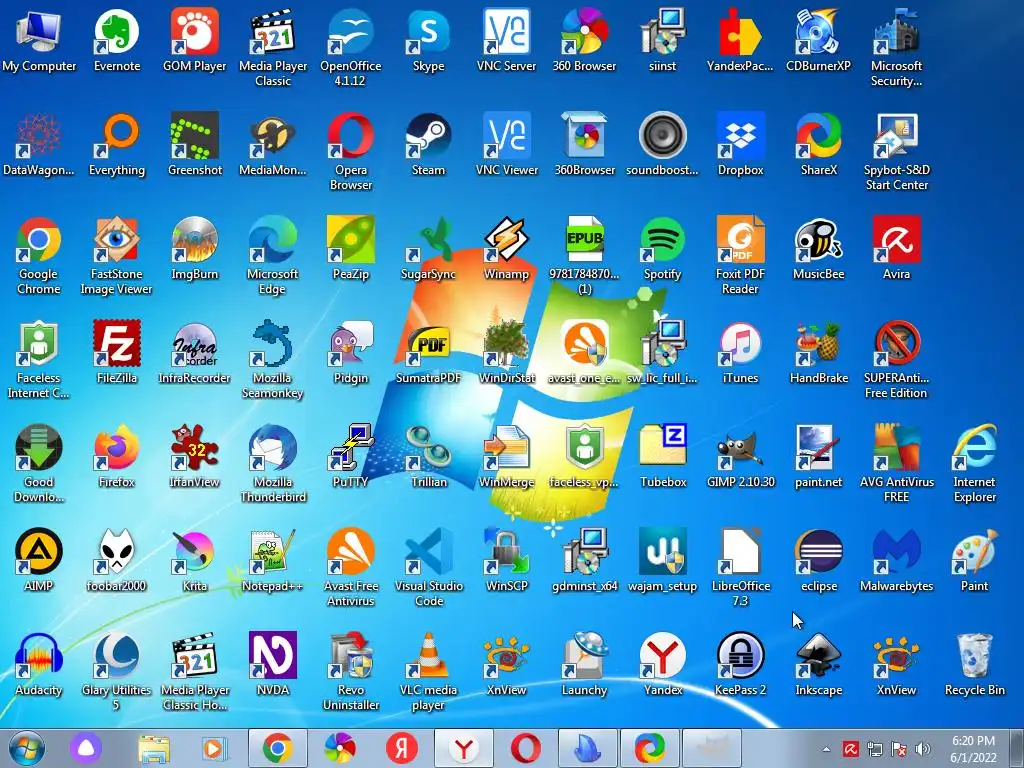Viewport: 1024px width, 768px height.
Task: Open FastStone Image Viewer icon
Action: pyautogui.click(x=116, y=255)
